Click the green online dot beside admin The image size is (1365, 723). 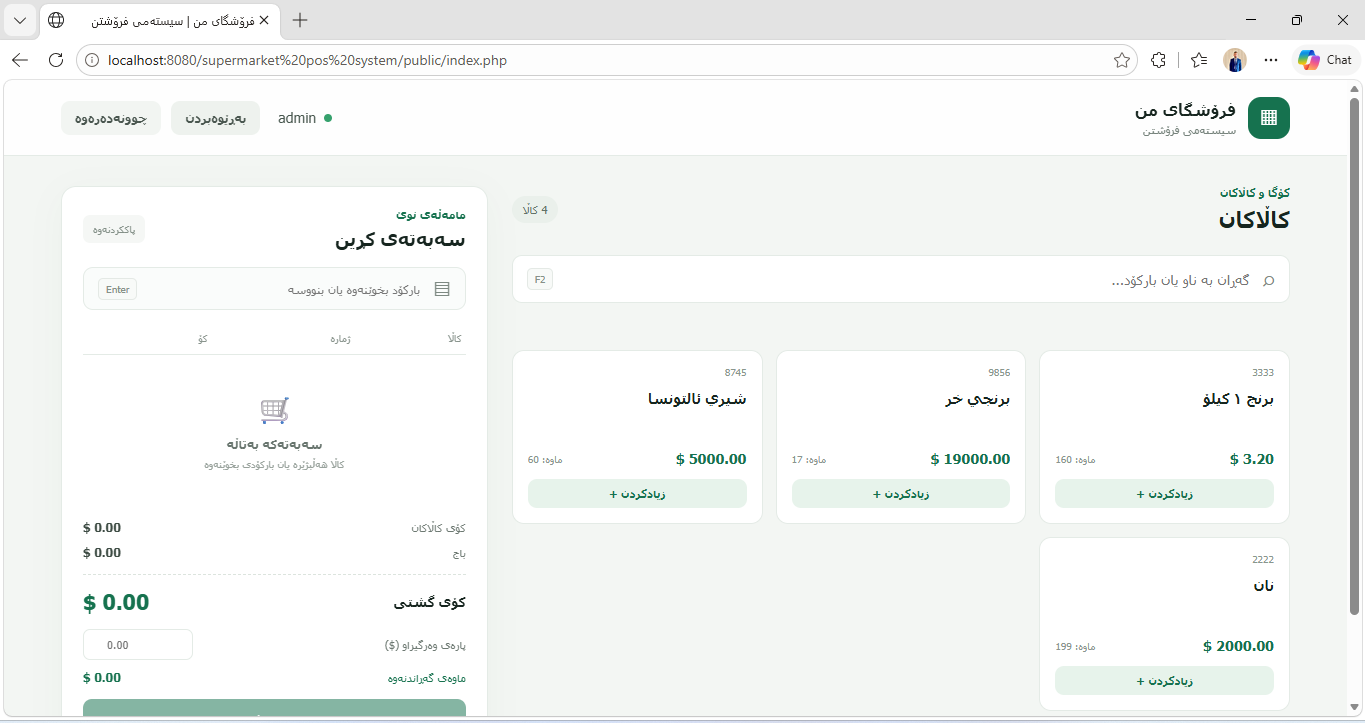pyautogui.click(x=328, y=118)
